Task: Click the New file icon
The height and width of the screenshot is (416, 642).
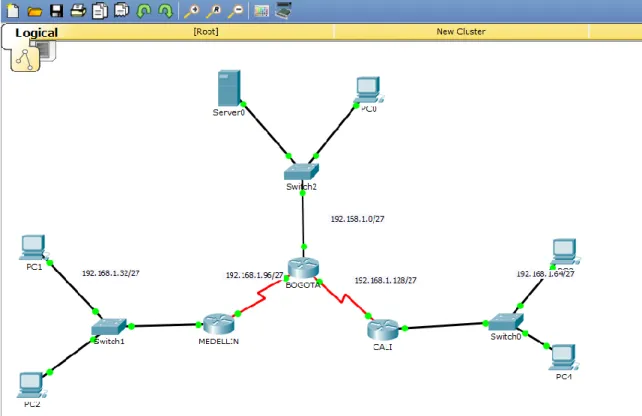Action: click(x=13, y=11)
